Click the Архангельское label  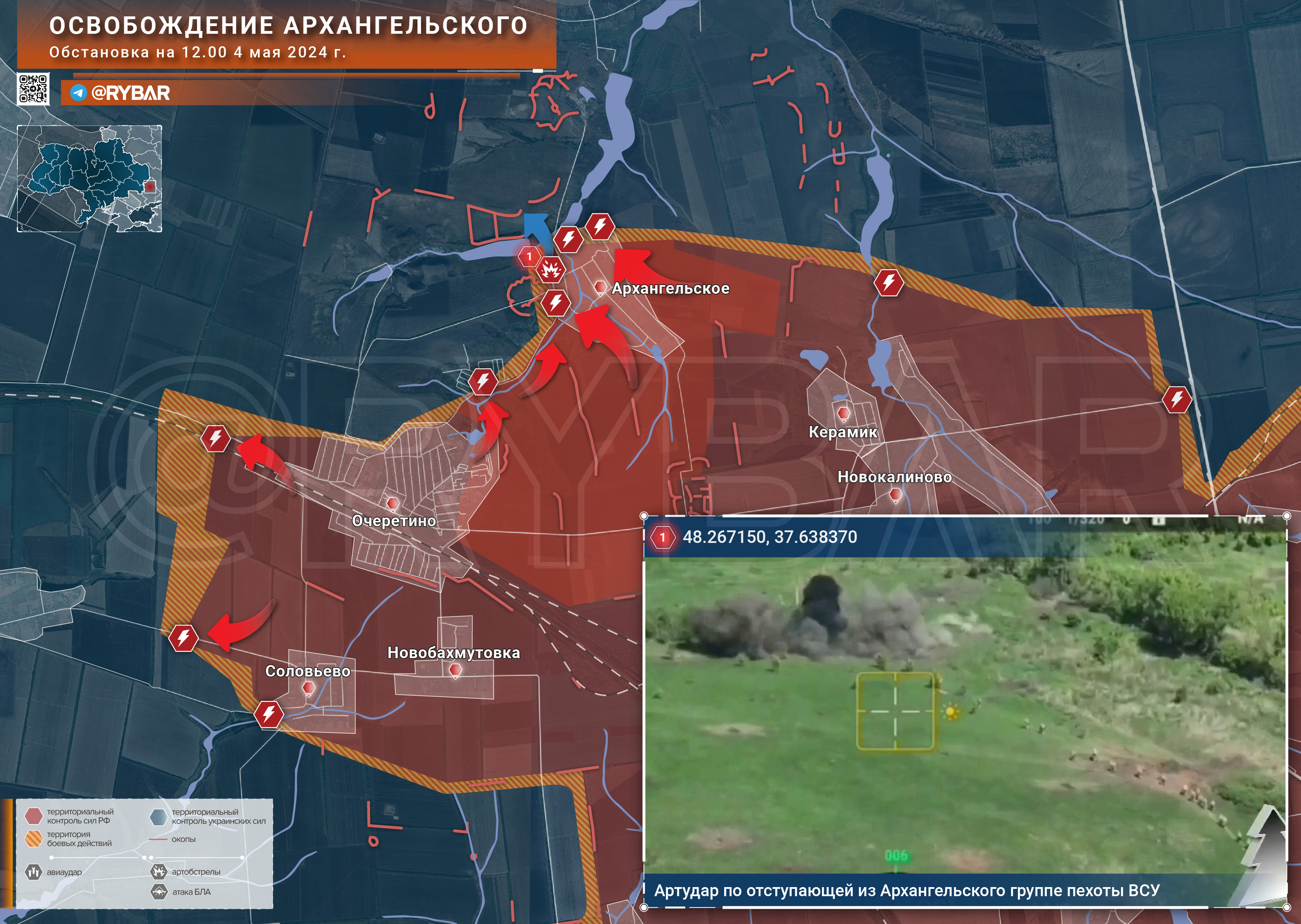(671, 289)
